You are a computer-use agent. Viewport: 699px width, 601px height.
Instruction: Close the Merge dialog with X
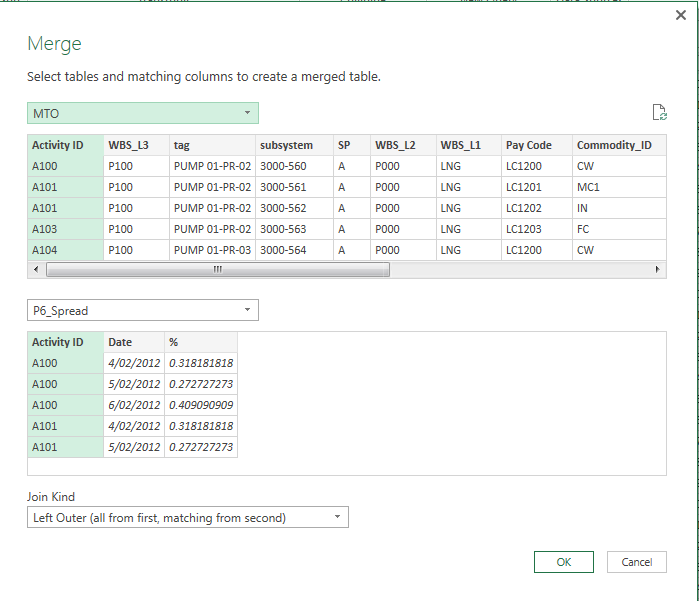[681, 15]
